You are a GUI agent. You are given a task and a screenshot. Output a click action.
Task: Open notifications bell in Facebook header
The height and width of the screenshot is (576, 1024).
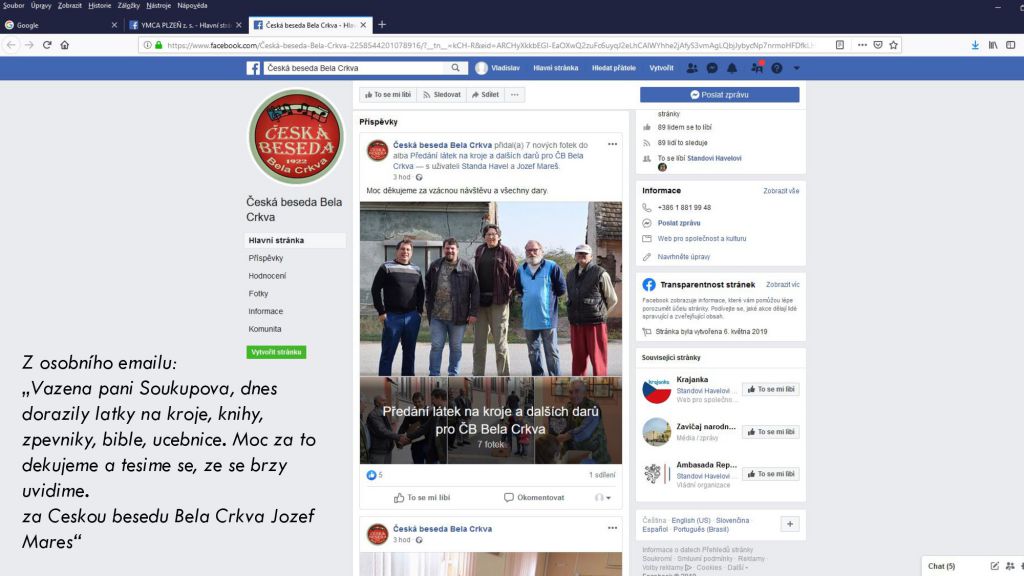[732, 68]
